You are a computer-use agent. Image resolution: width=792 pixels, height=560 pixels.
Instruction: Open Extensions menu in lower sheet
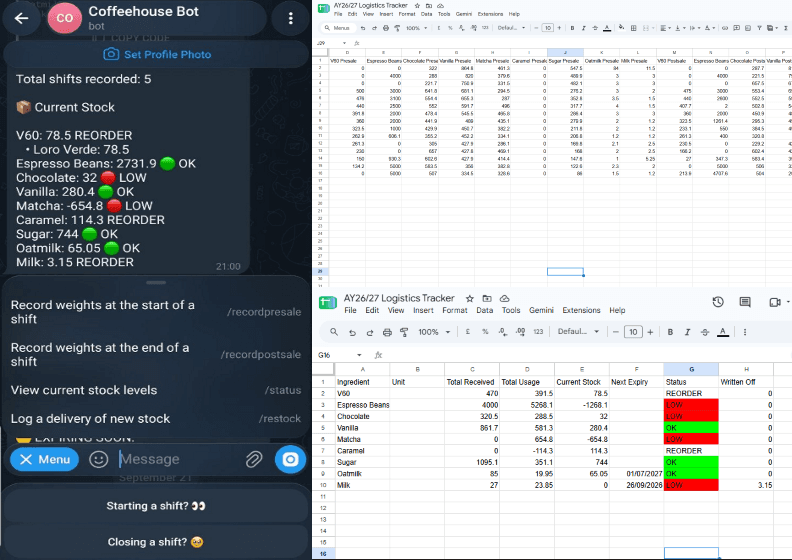click(581, 311)
